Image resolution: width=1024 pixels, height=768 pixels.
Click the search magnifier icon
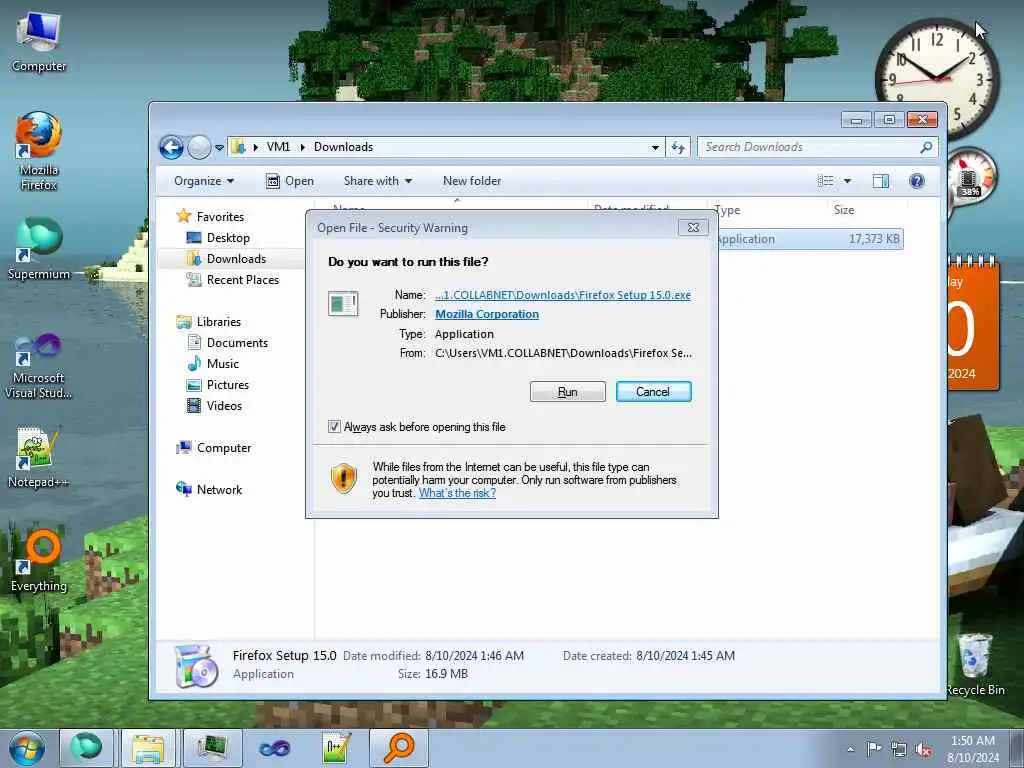coord(926,148)
